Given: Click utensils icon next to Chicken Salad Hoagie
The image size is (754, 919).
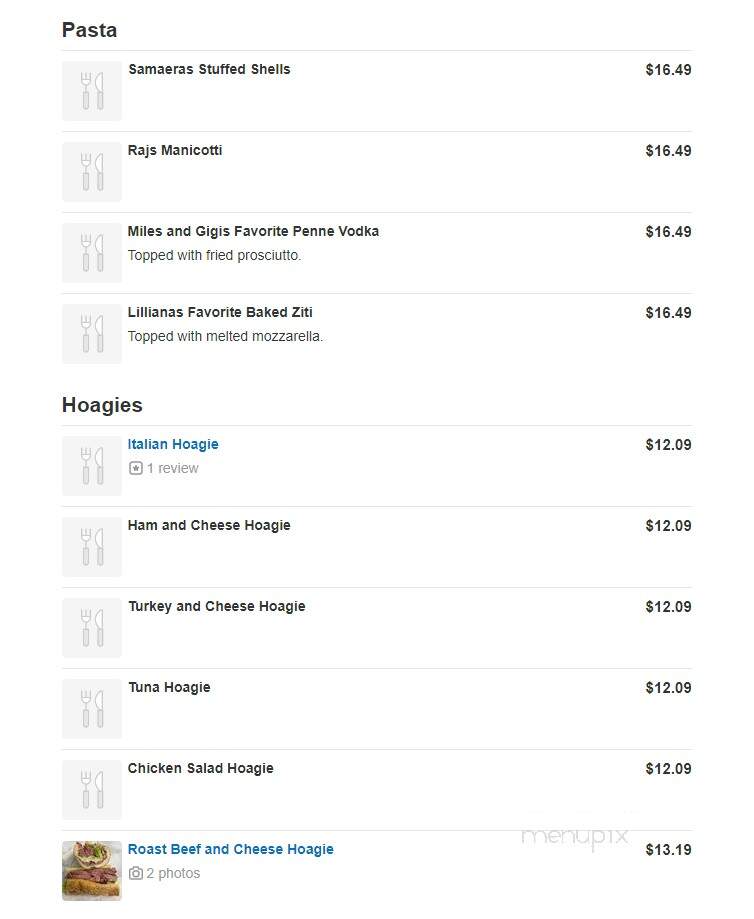Looking at the screenshot, I should tap(92, 789).
